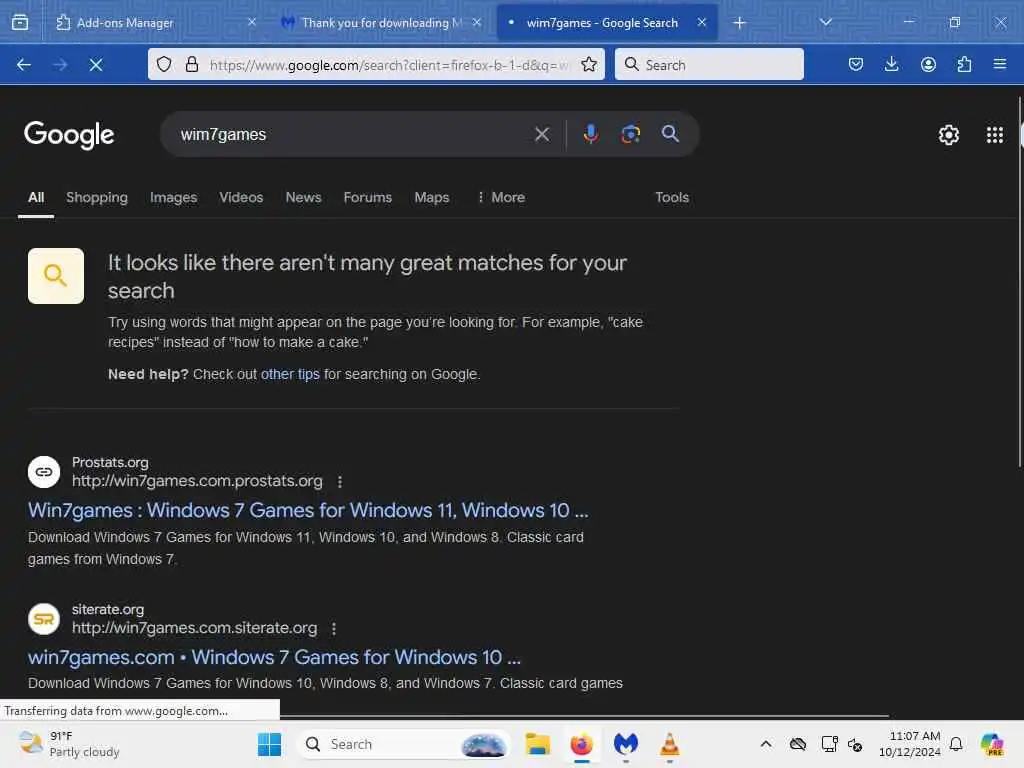Screen dimensions: 1024x768
Task: Select the Images results tab
Action: click(x=173, y=197)
